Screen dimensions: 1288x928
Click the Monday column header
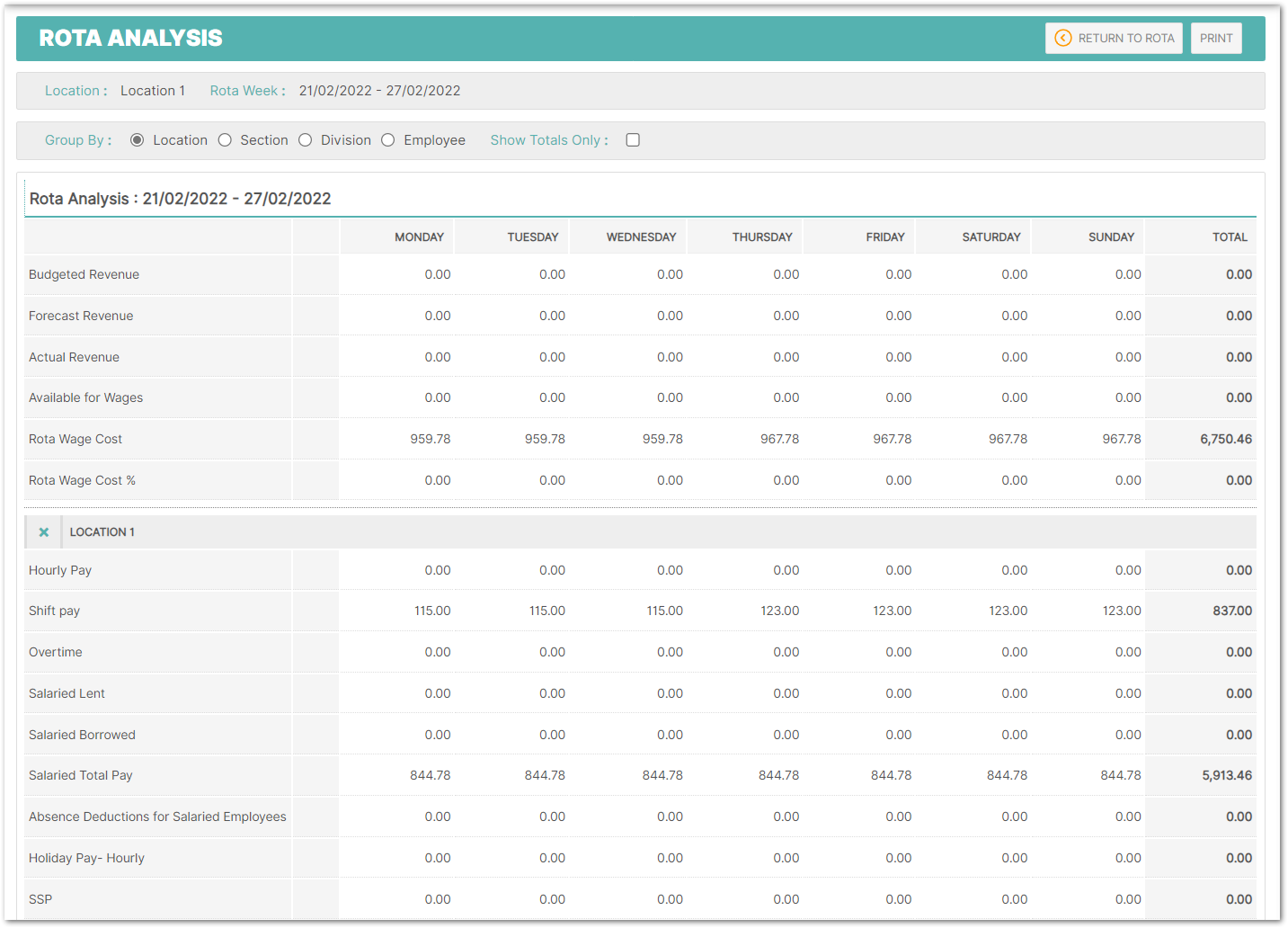click(x=419, y=237)
